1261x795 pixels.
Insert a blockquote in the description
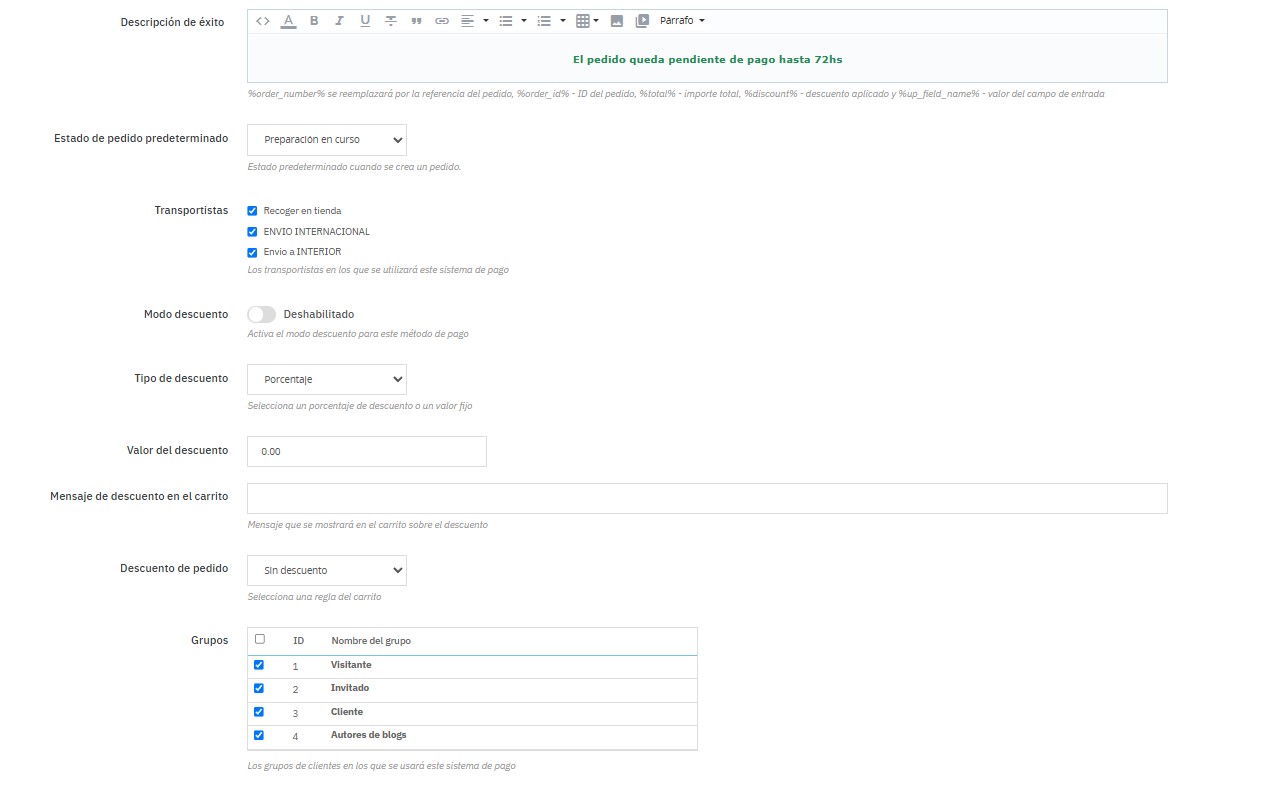(x=417, y=21)
